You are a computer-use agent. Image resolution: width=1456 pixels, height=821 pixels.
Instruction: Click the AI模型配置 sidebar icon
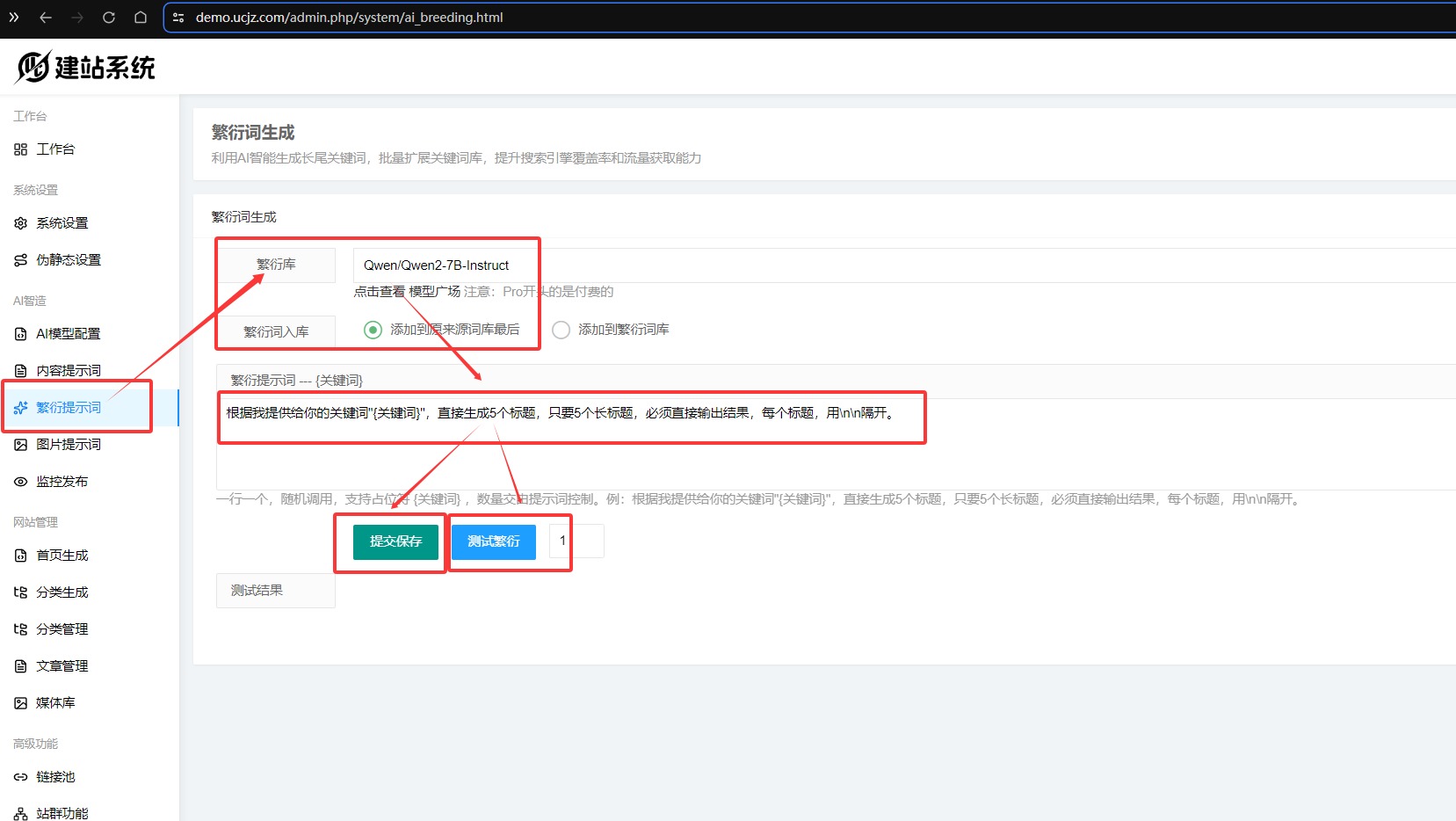(x=21, y=334)
